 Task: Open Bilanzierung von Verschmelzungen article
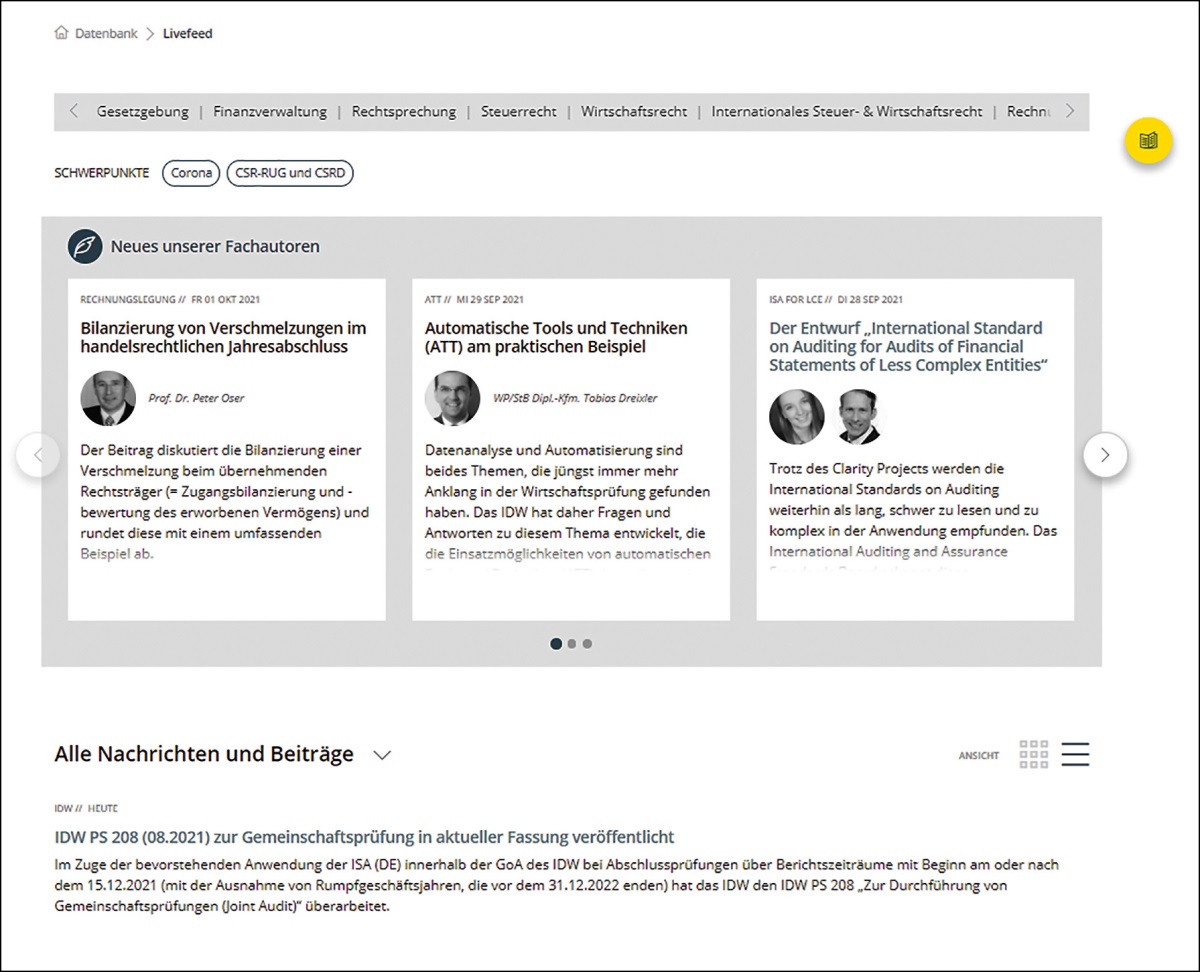point(223,337)
